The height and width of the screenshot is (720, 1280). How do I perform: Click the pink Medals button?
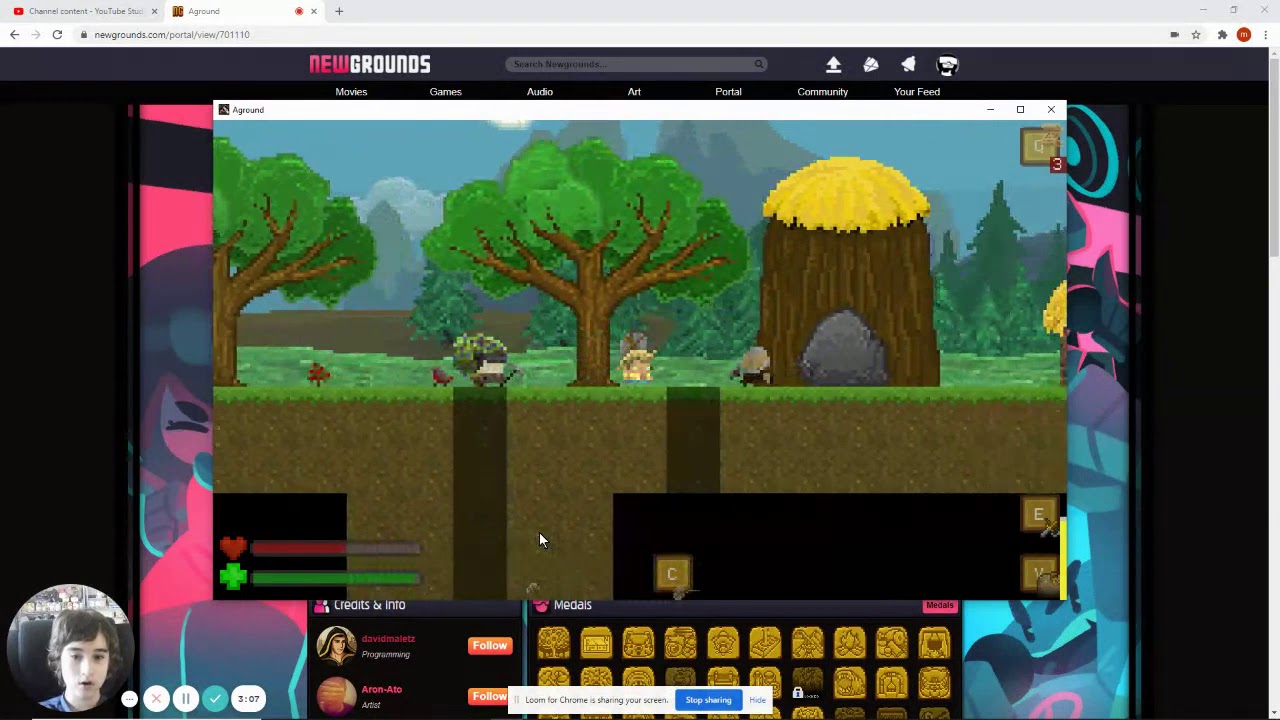[939, 605]
